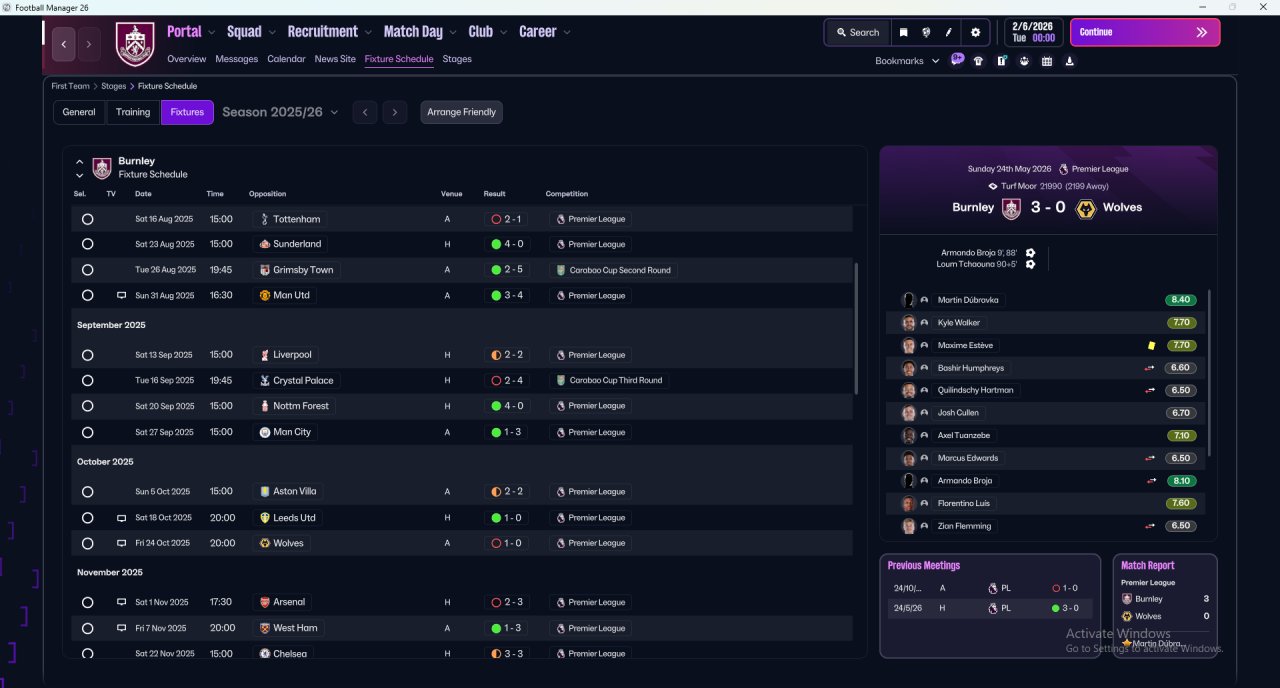Image resolution: width=1280 pixels, height=688 pixels.
Task: Open messages chat bubble with 9+ badge
Action: click(957, 60)
